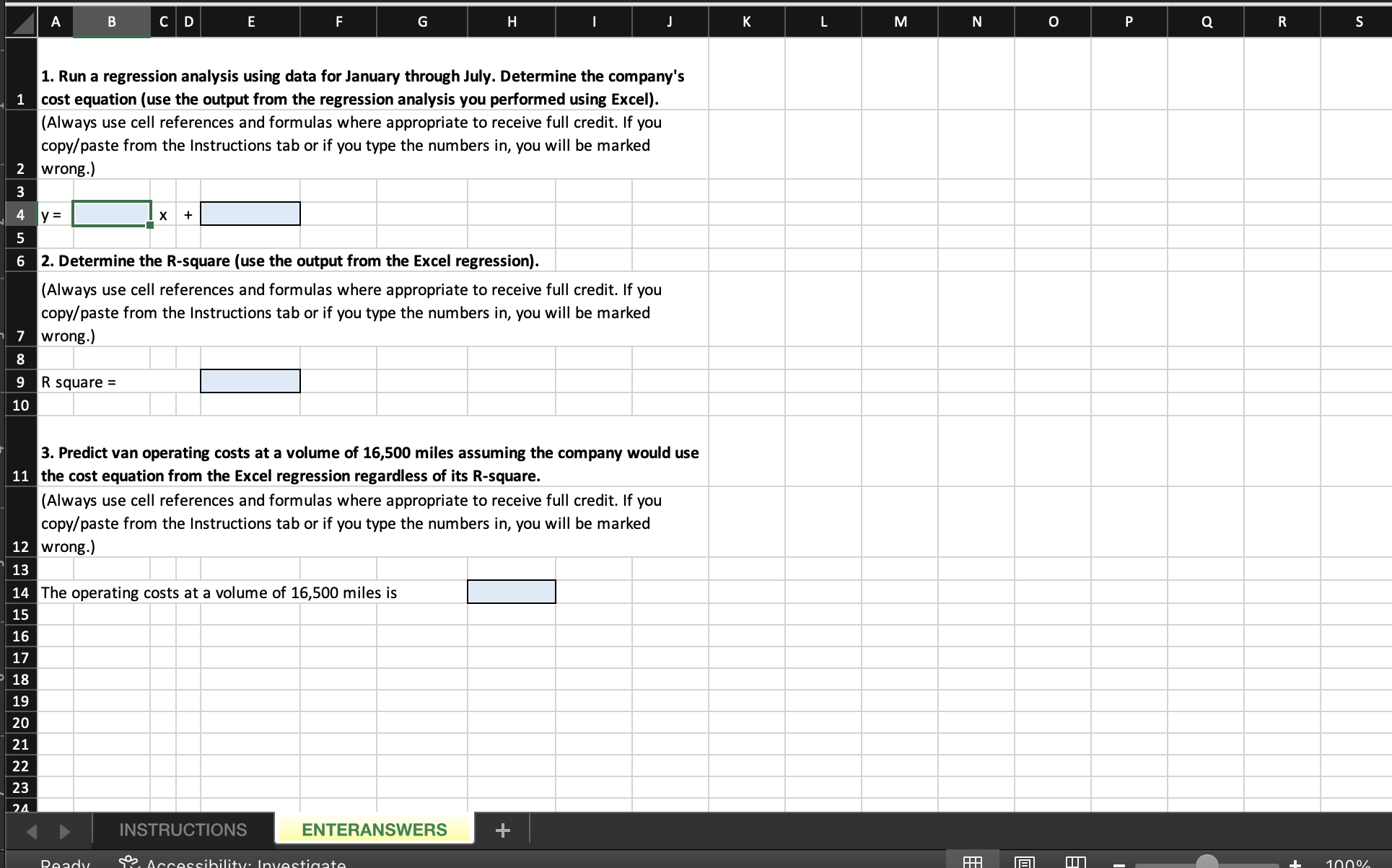Screen dimensions: 1392x868
Task: Switch to the INSTRUCTIONS sheet tab
Action: tap(183, 830)
